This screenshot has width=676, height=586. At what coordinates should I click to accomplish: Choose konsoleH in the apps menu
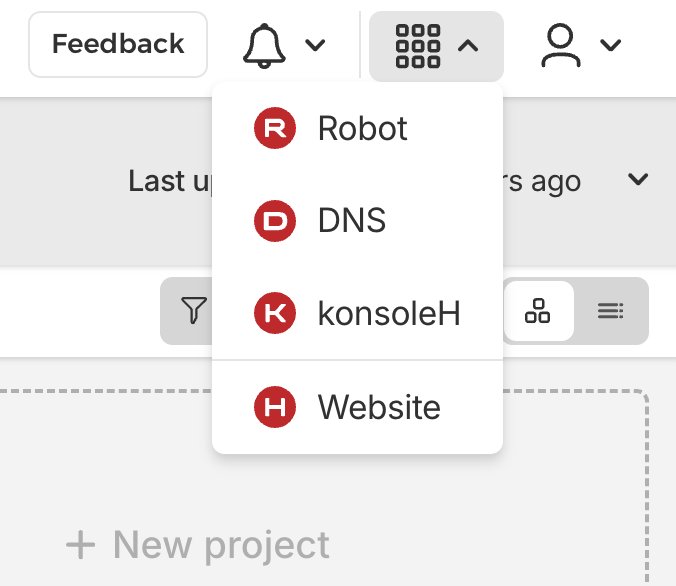click(x=389, y=314)
